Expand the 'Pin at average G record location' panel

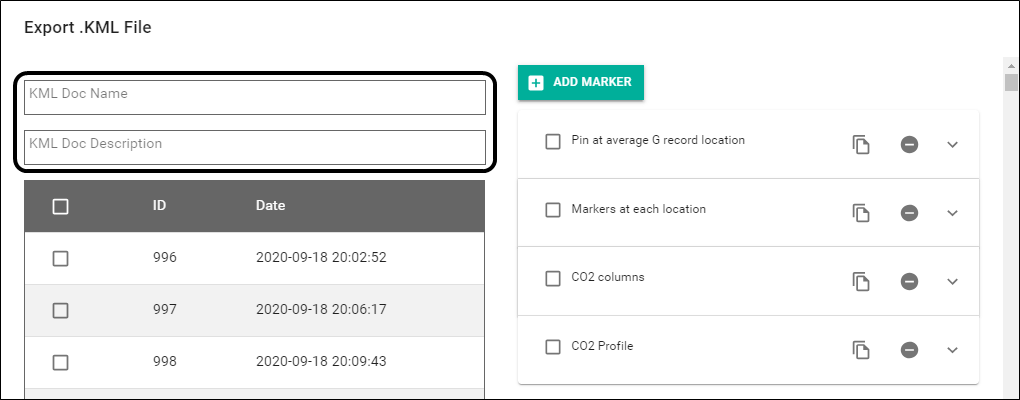952,144
